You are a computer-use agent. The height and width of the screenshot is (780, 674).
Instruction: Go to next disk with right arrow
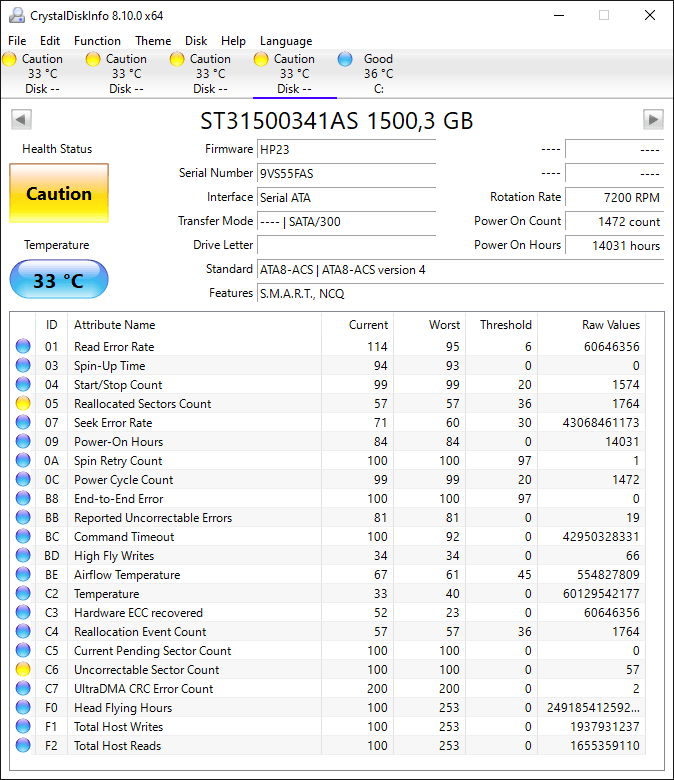653,119
